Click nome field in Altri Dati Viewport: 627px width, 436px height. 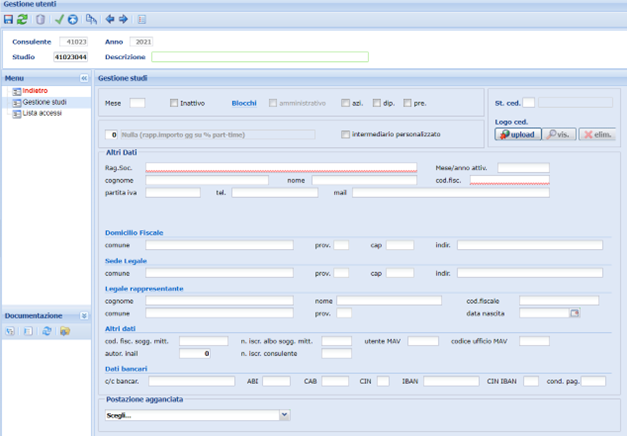tap(364, 180)
